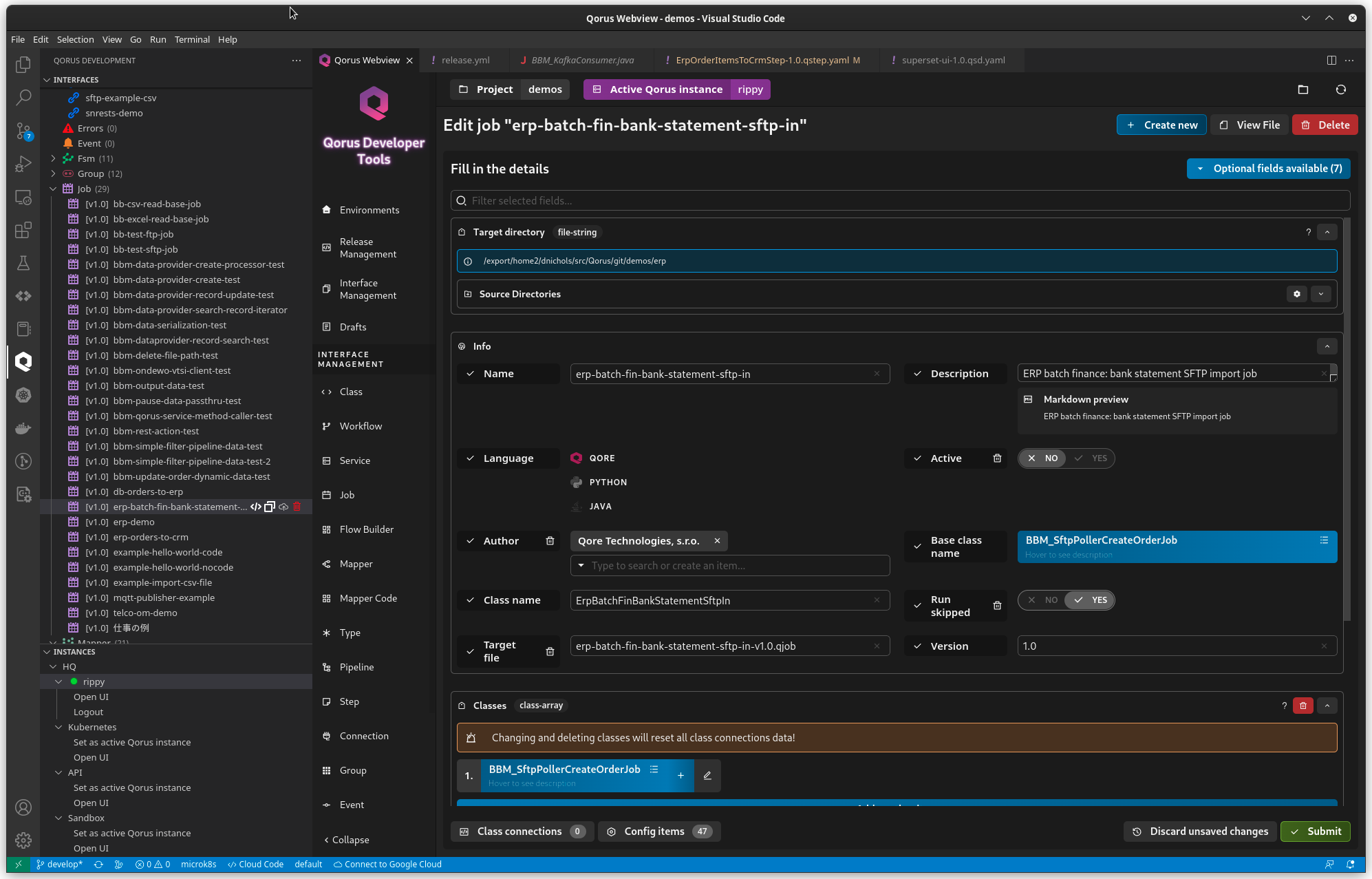Expand the Fsm (11) tree node
Viewport: 1372px width, 879px height.
pyautogui.click(x=53, y=158)
